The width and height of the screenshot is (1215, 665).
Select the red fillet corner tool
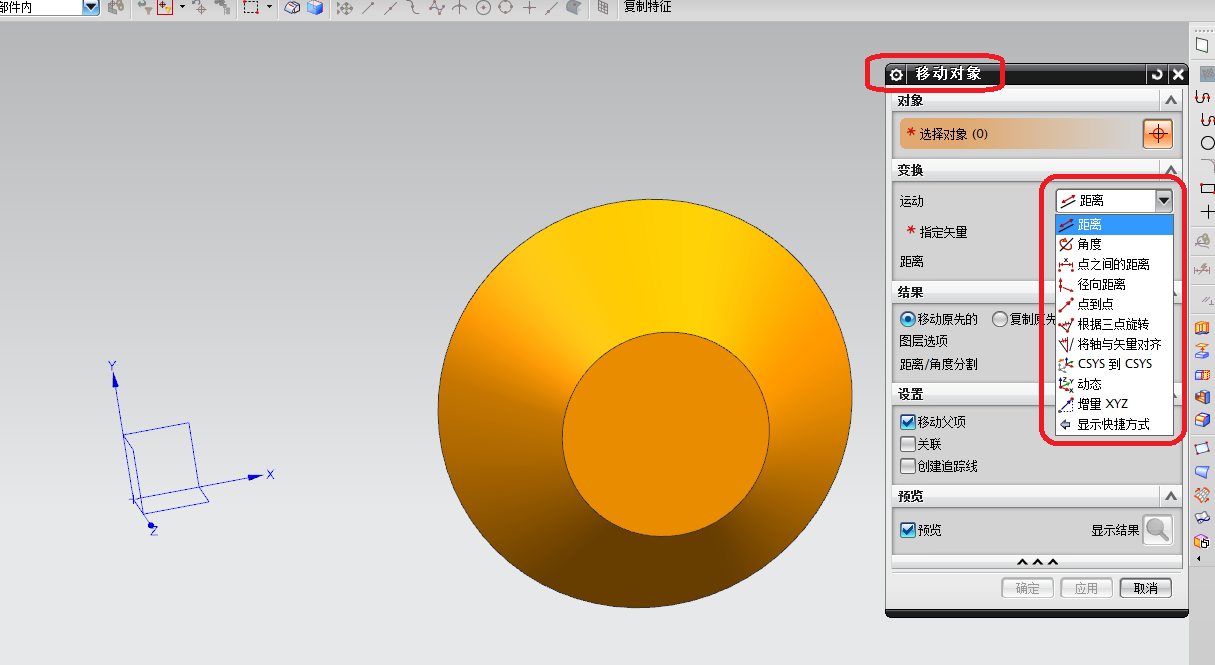1206,166
